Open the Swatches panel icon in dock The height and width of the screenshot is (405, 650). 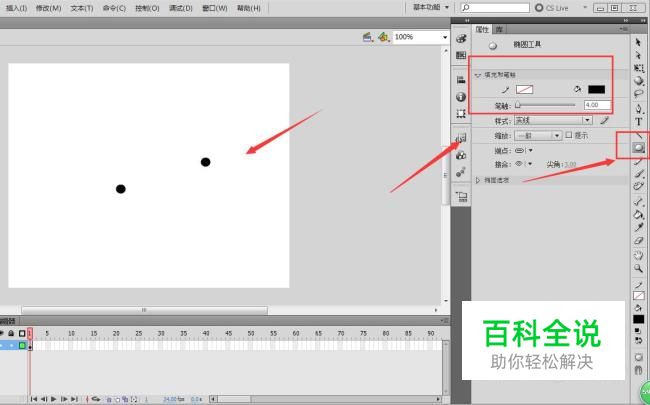click(x=461, y=55)
